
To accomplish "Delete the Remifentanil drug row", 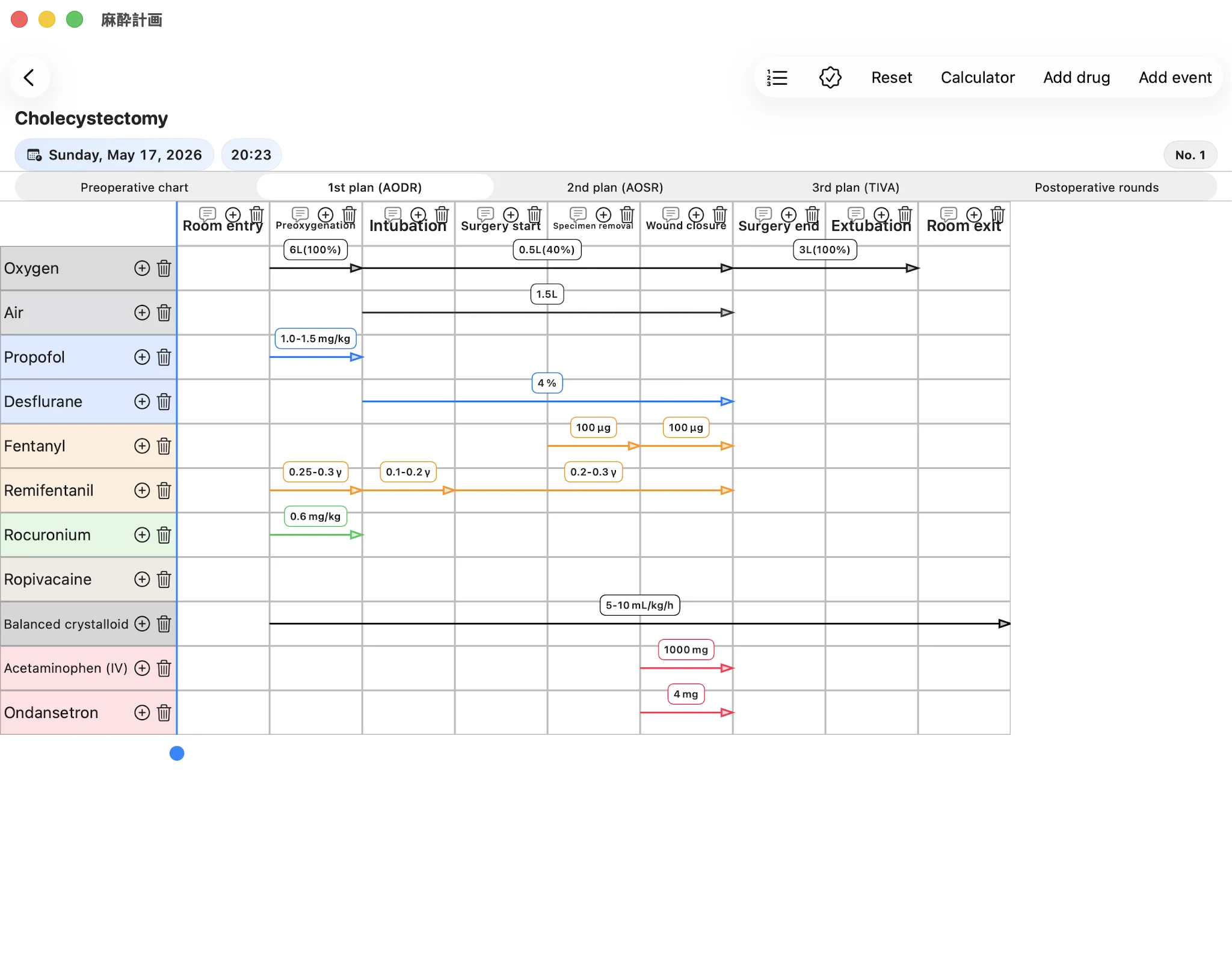I will click(x=164, y=491).
